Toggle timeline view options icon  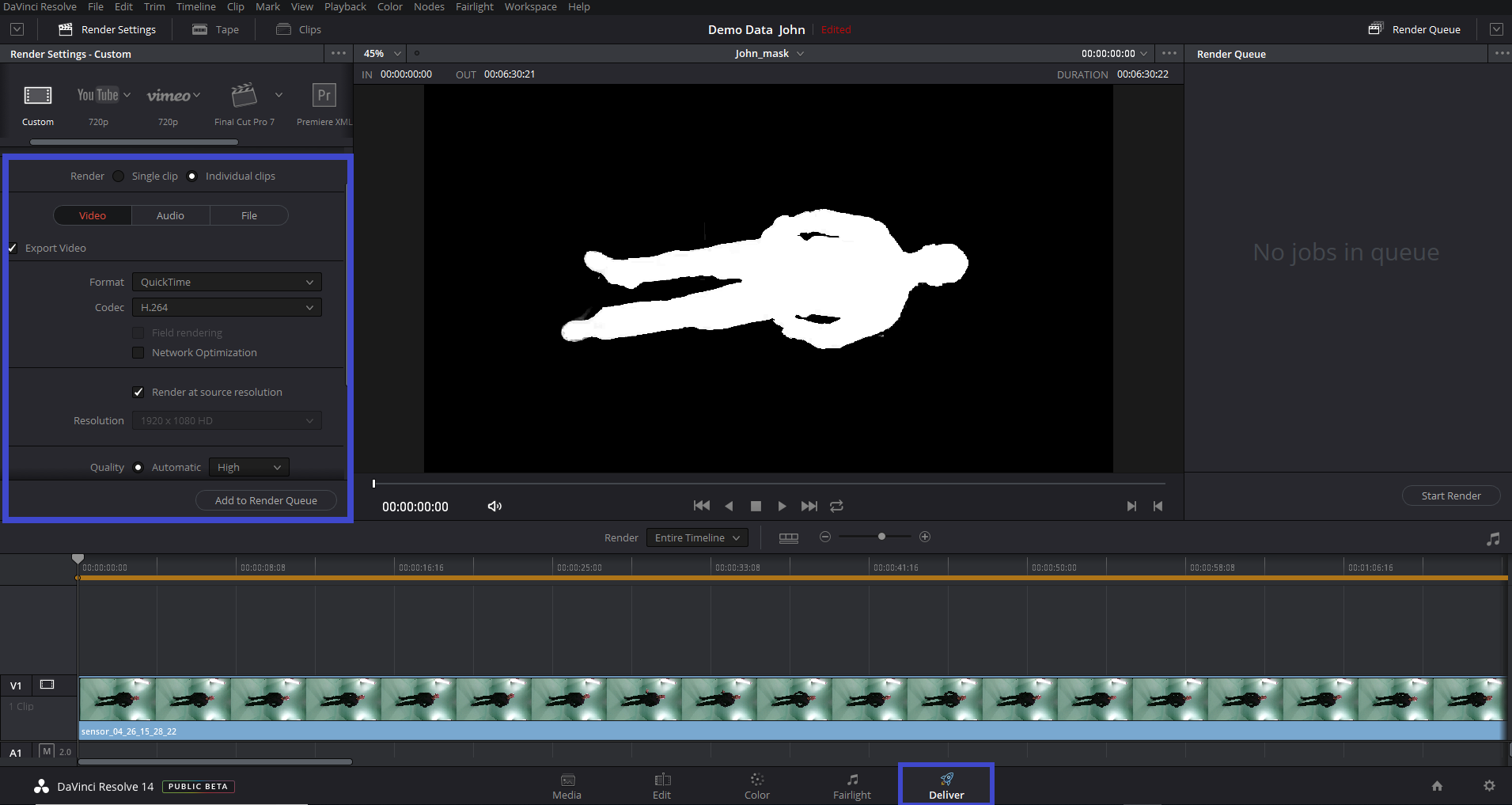click(x=789, y=537)
